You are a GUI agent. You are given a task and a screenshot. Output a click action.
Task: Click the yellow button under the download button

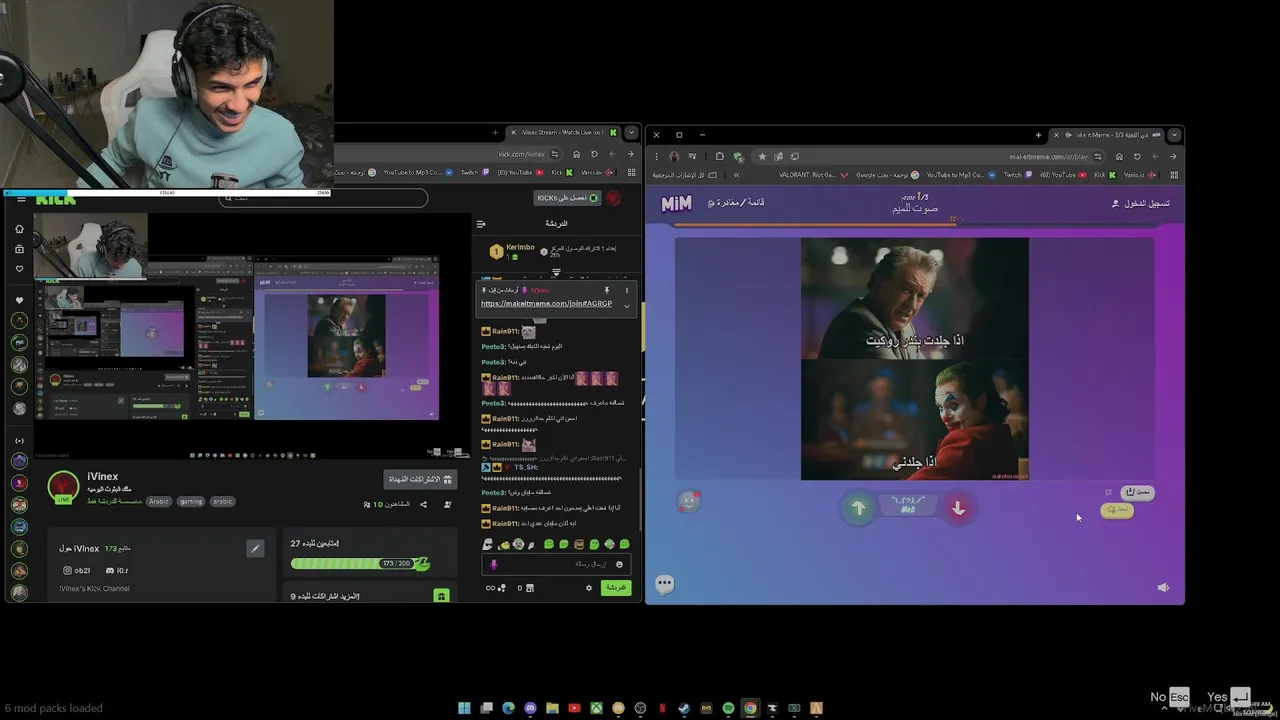coord(1117,510)
